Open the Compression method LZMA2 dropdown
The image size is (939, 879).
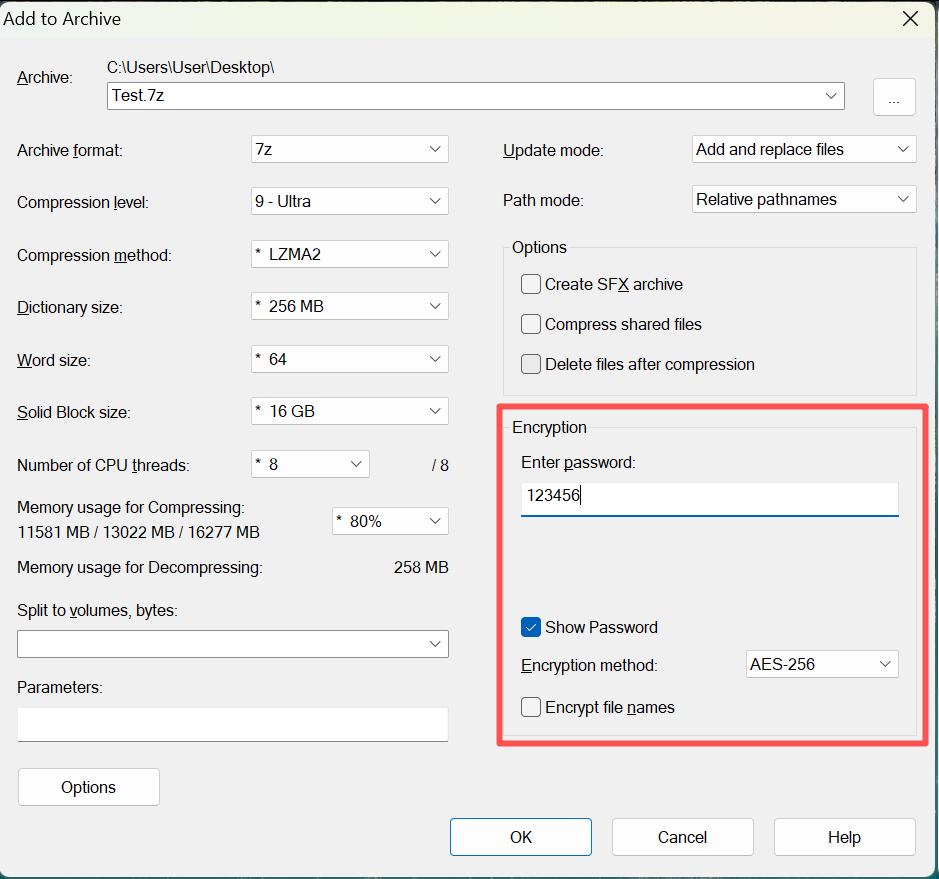[x=349, y=255]
